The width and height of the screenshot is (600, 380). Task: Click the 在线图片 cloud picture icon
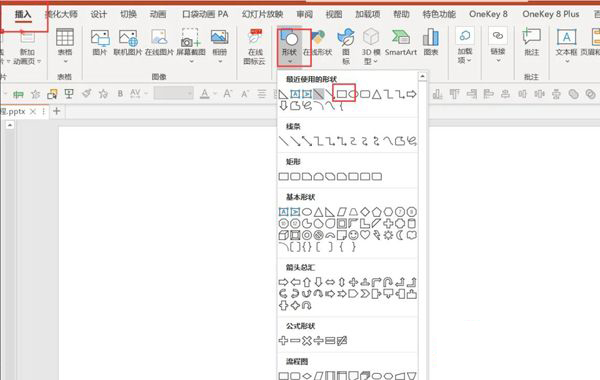(x=159, y=39)
